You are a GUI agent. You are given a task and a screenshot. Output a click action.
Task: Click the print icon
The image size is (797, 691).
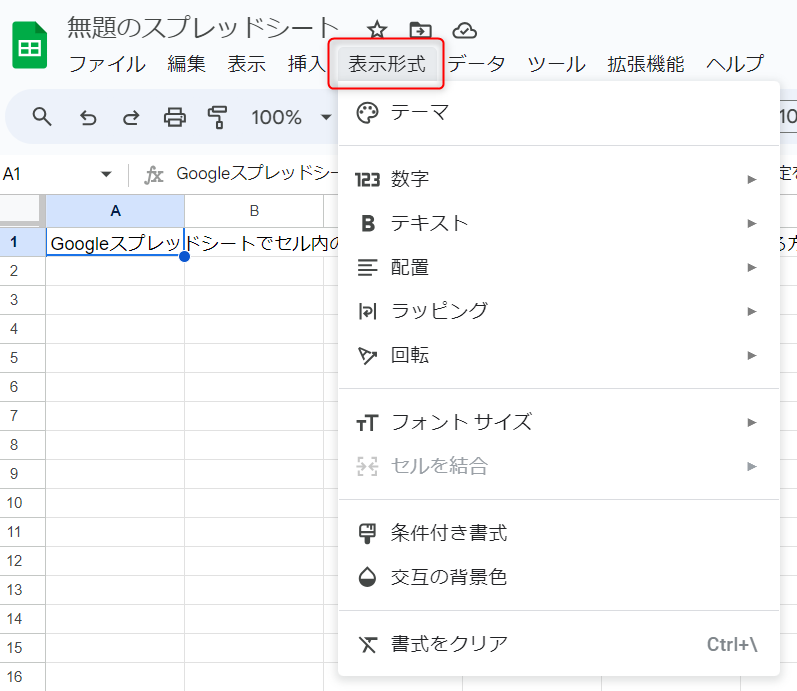point(174,117)
